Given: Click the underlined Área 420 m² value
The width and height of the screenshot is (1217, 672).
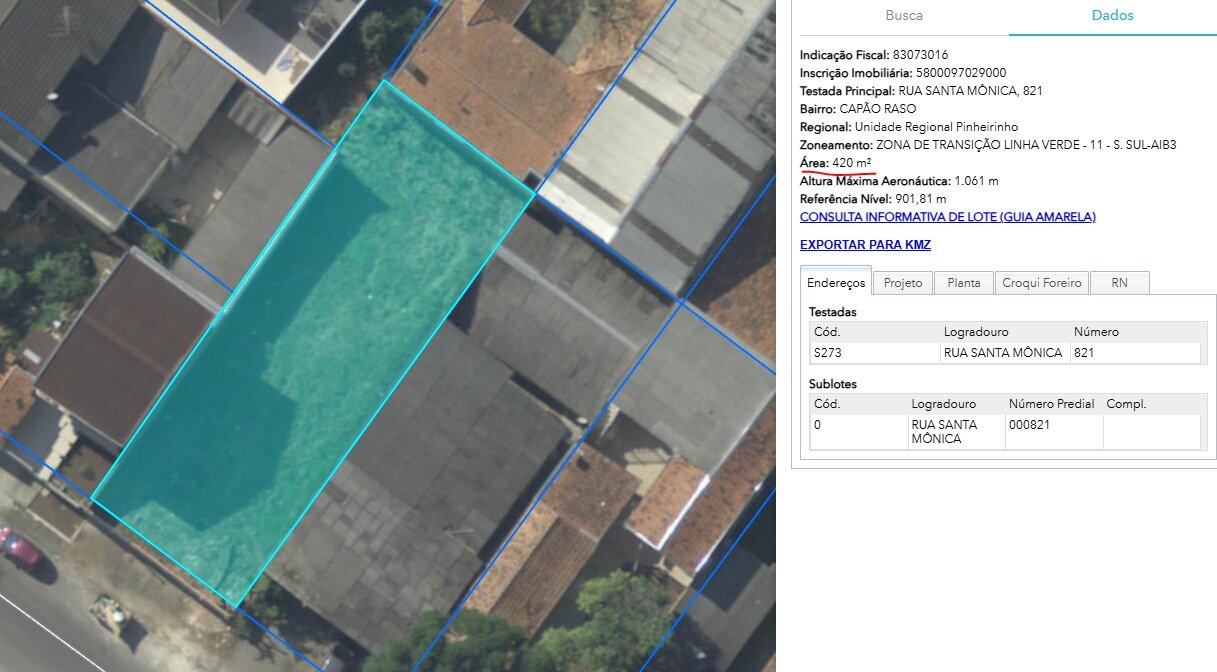Looking at the screenshot, I should click(x=851, y=163).
